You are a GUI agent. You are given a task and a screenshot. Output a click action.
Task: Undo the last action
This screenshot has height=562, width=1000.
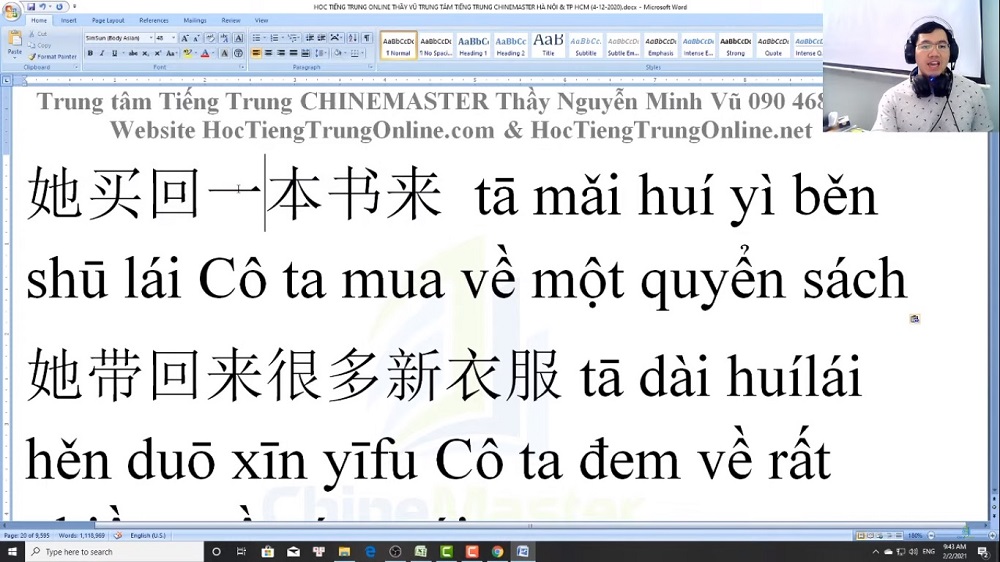point(43,7)
